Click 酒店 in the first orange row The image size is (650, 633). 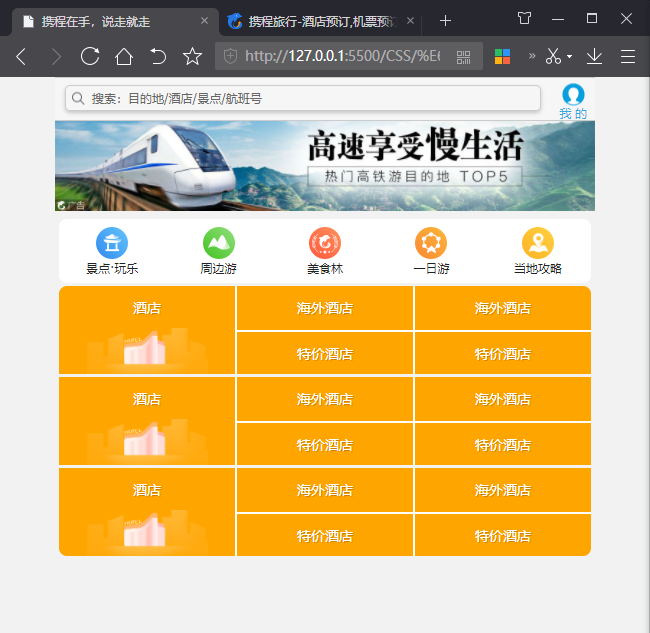tap(147, 330)
